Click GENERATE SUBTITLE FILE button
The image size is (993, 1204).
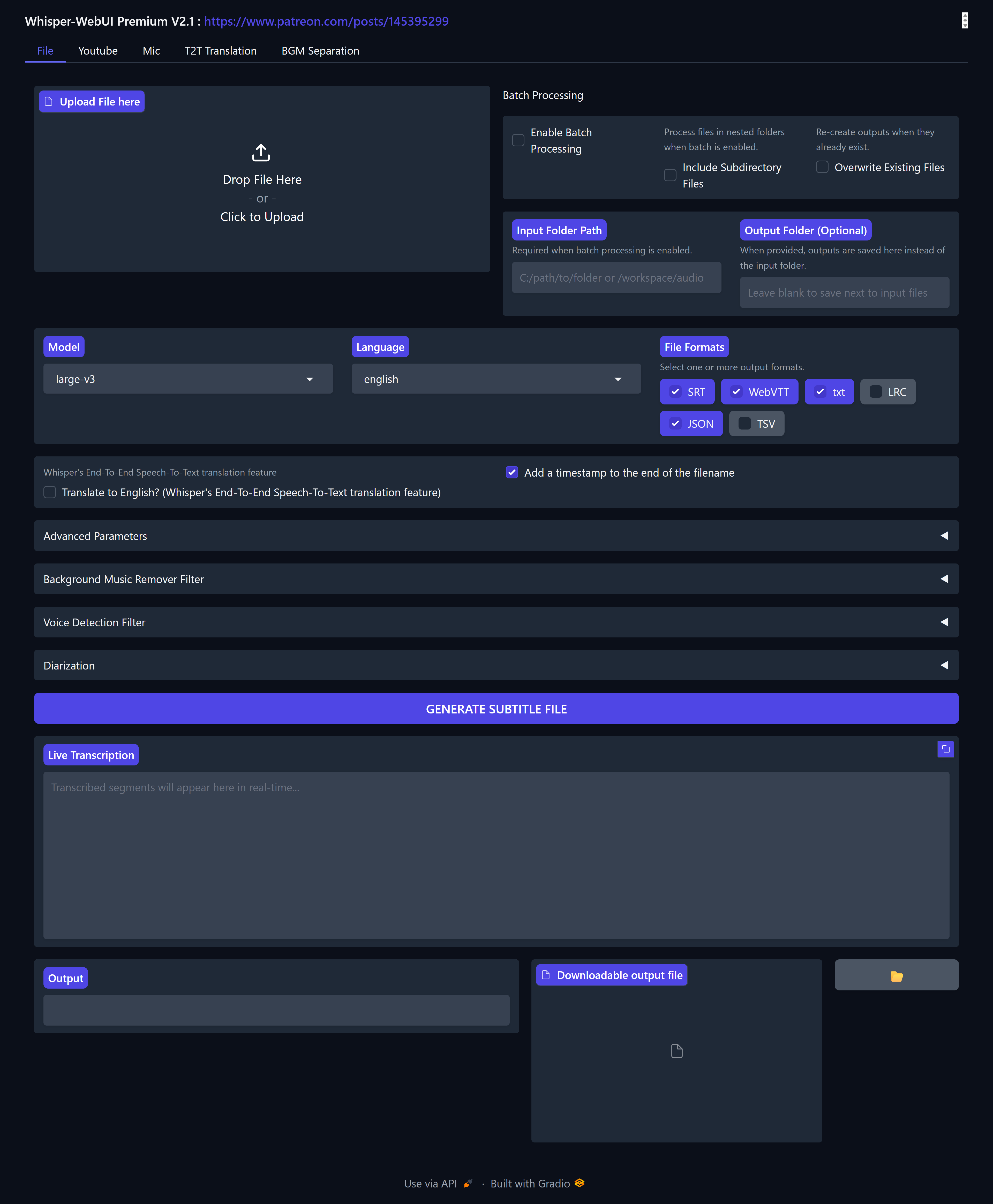496,709
